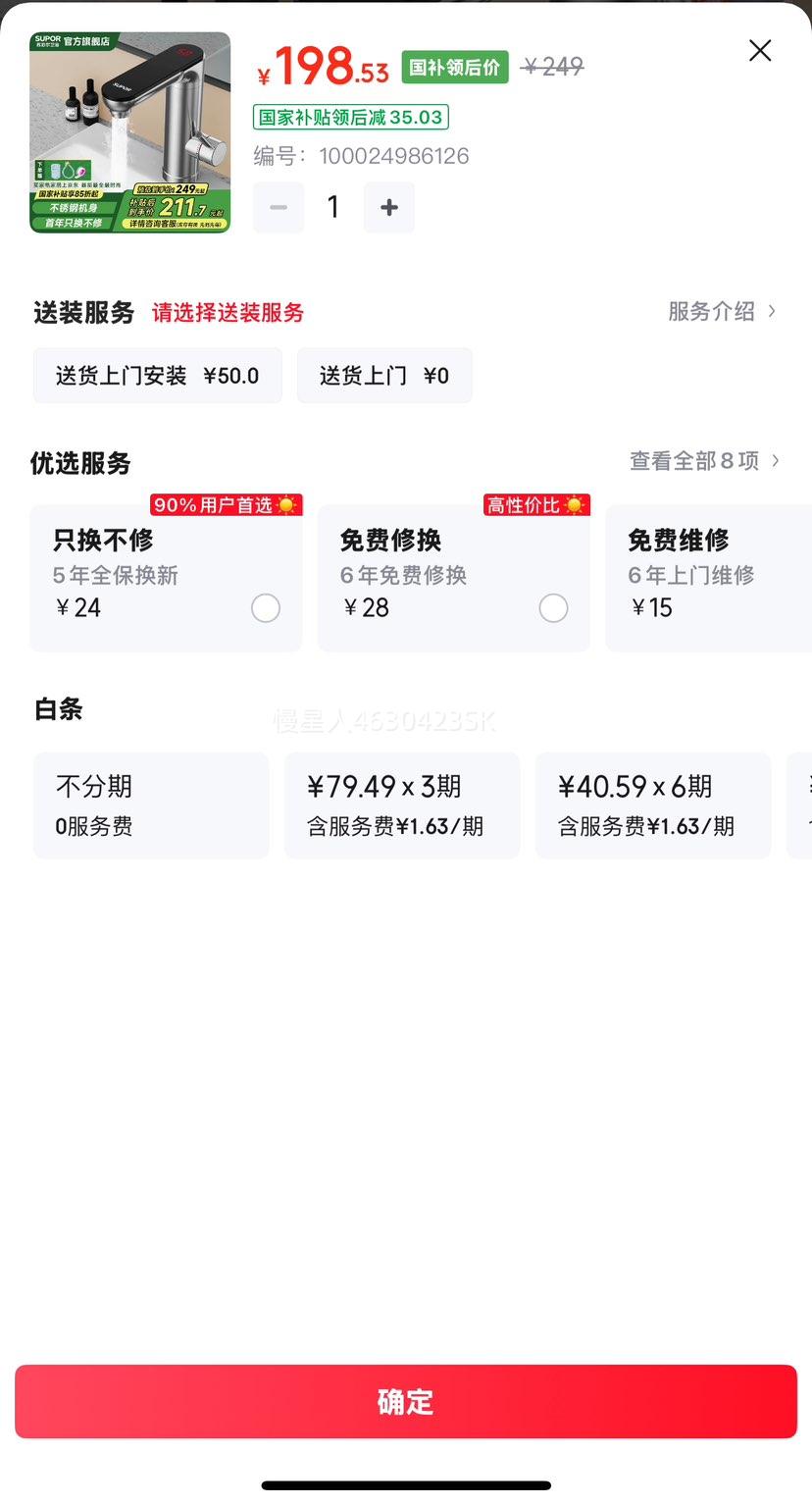Screen dimensions: 812x1505
Task: Decrease quantity with minus button
Action: tap(279, 207)
